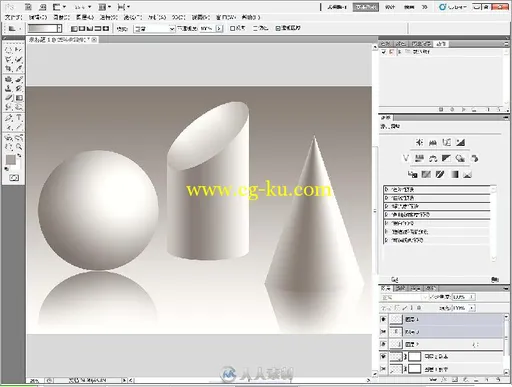
Task: Toggle the Dither checkbox in options bar
Action: point(255,29)
